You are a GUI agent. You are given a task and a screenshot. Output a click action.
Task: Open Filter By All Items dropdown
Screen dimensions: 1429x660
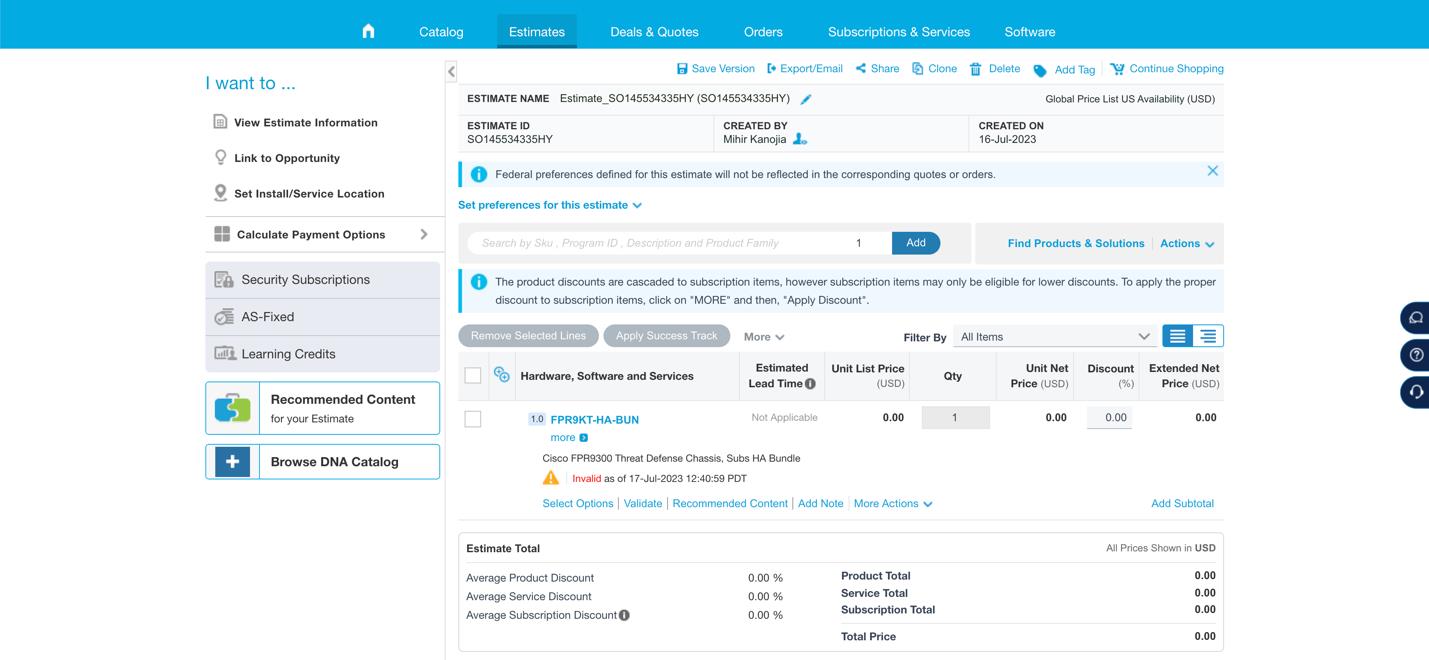pos(1055,336)
